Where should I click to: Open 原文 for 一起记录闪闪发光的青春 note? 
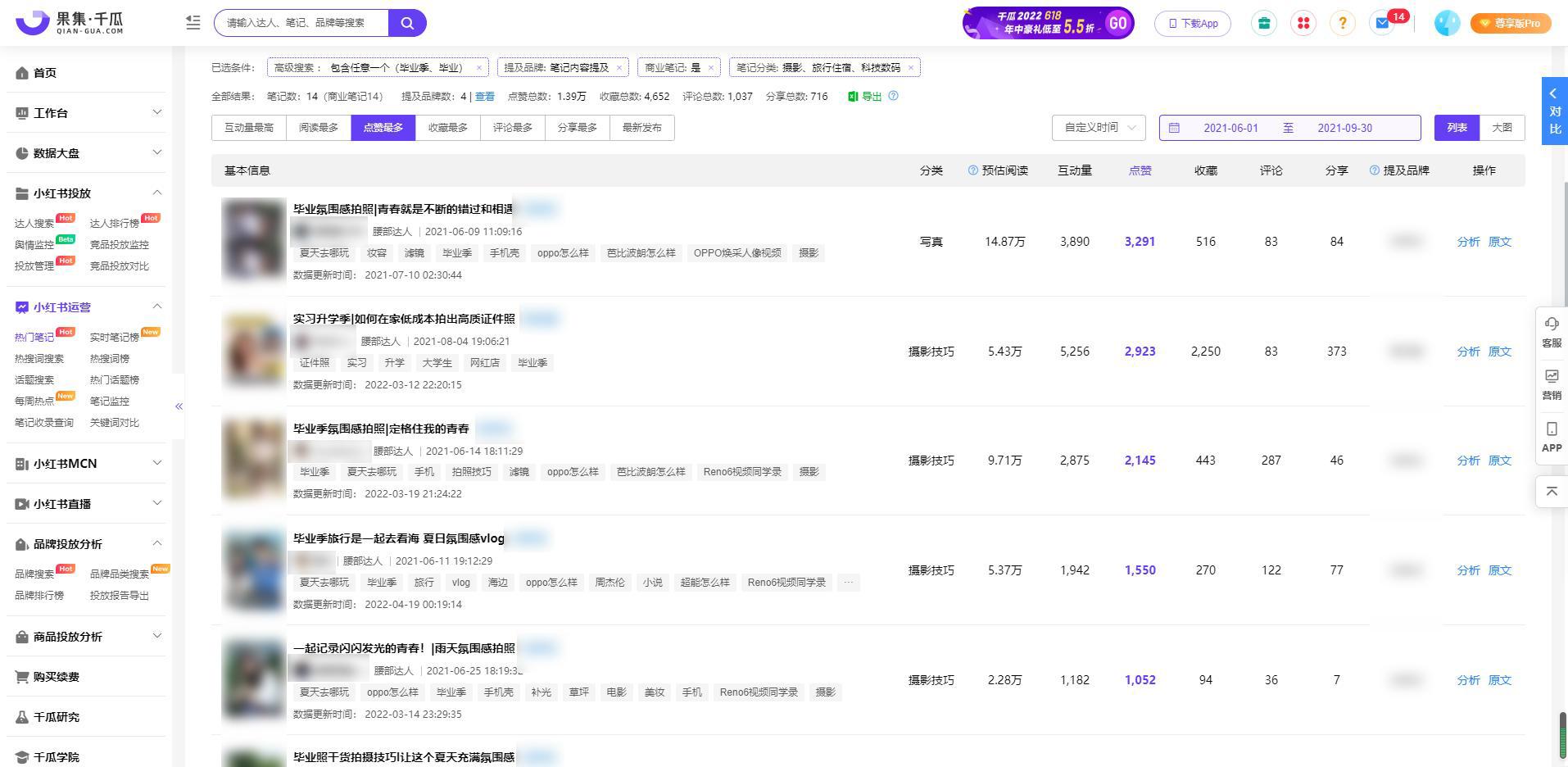1499,680
